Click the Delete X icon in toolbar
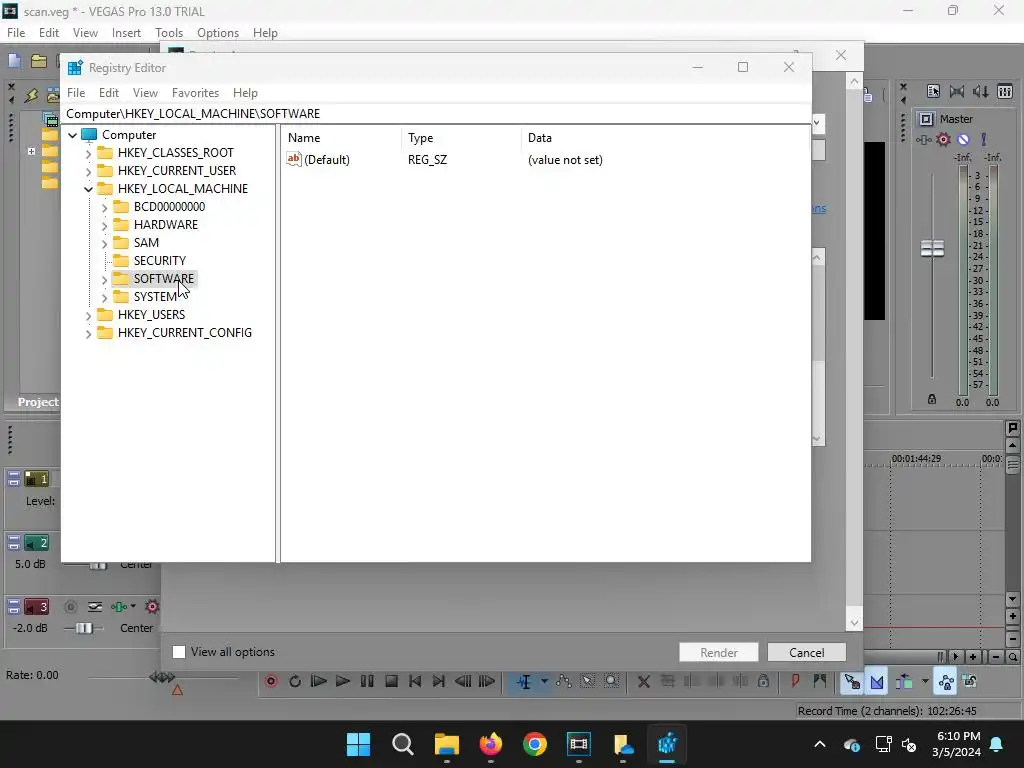 [x=643, y=681]
